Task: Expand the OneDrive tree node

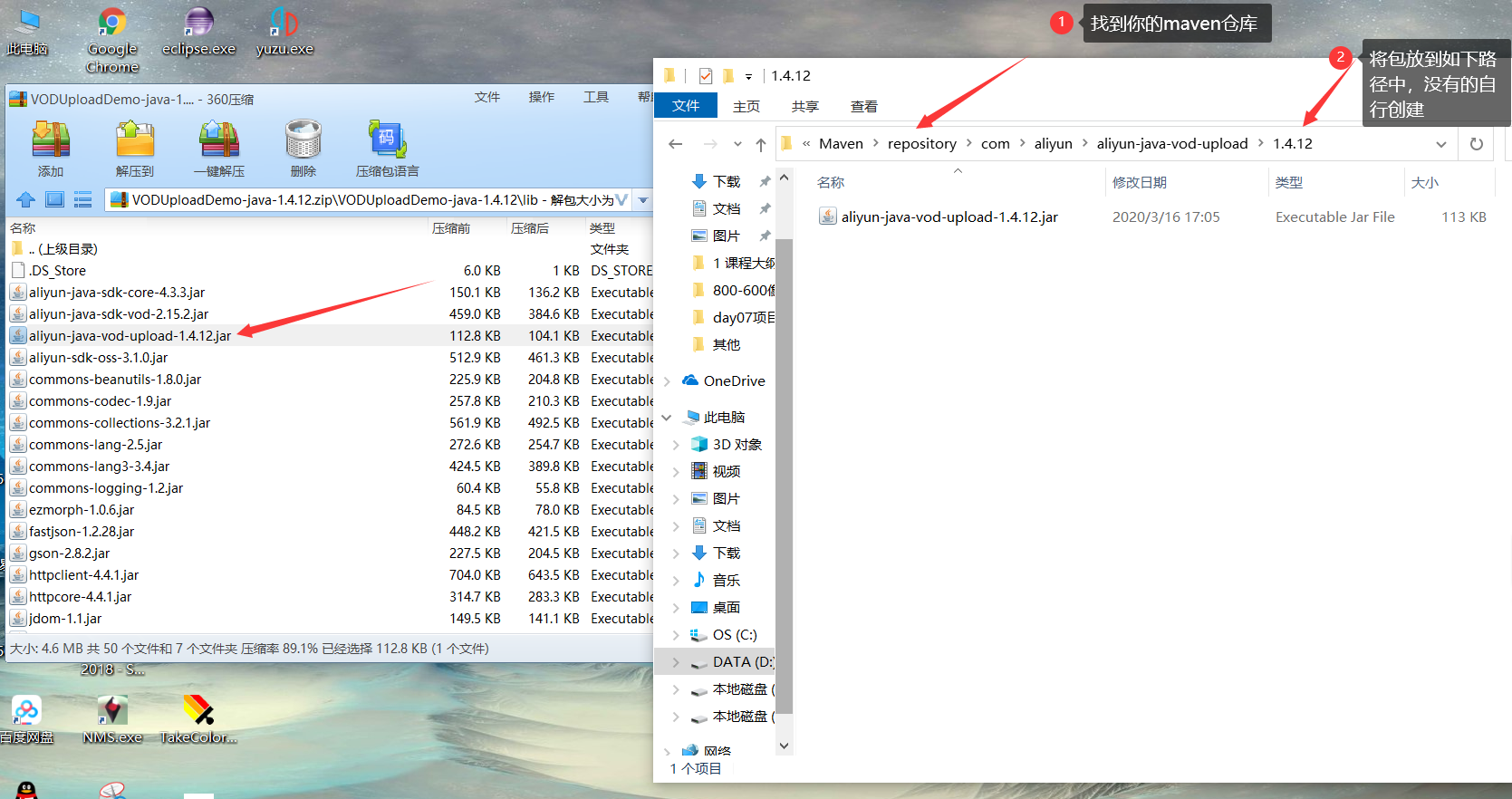Action: point(668,381)
